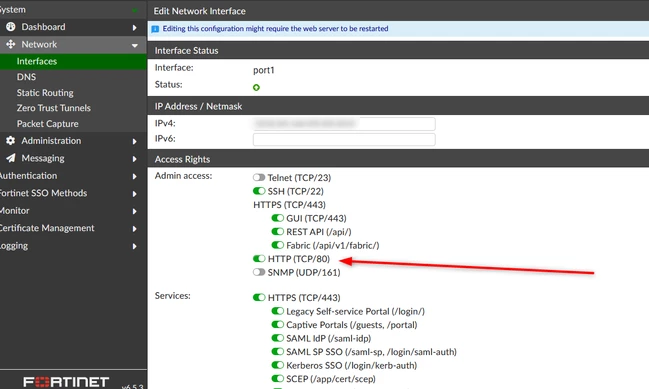The width and height of the screenshot is (649, 389).
Task: Expand the Monitor submenu arrow
Action: coord(135,211)
